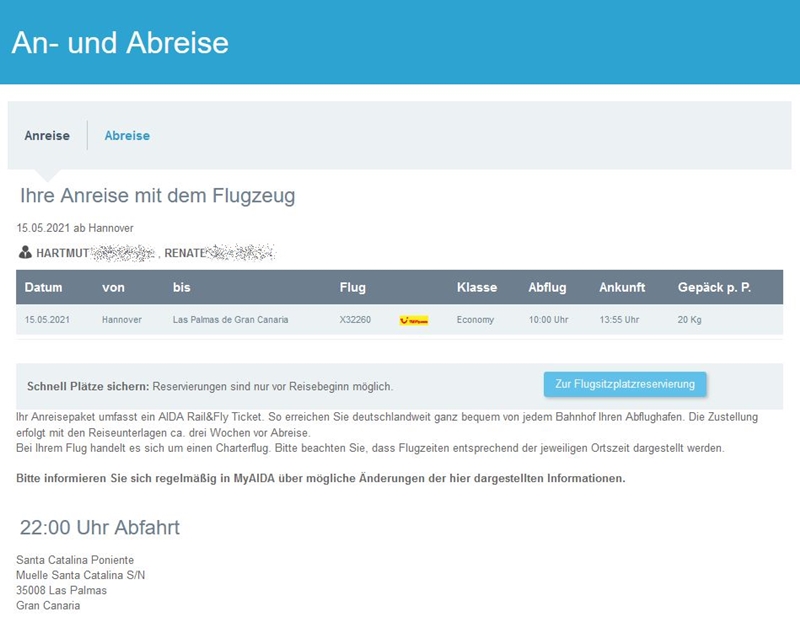Select the Klasse column header

coord(476,288)
